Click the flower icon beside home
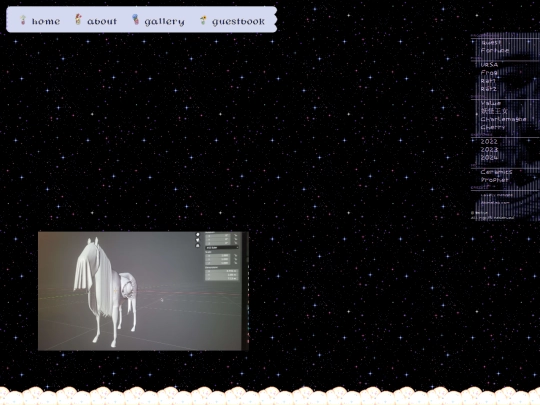Screen dimensions: 540x405 tap(23, 20)
